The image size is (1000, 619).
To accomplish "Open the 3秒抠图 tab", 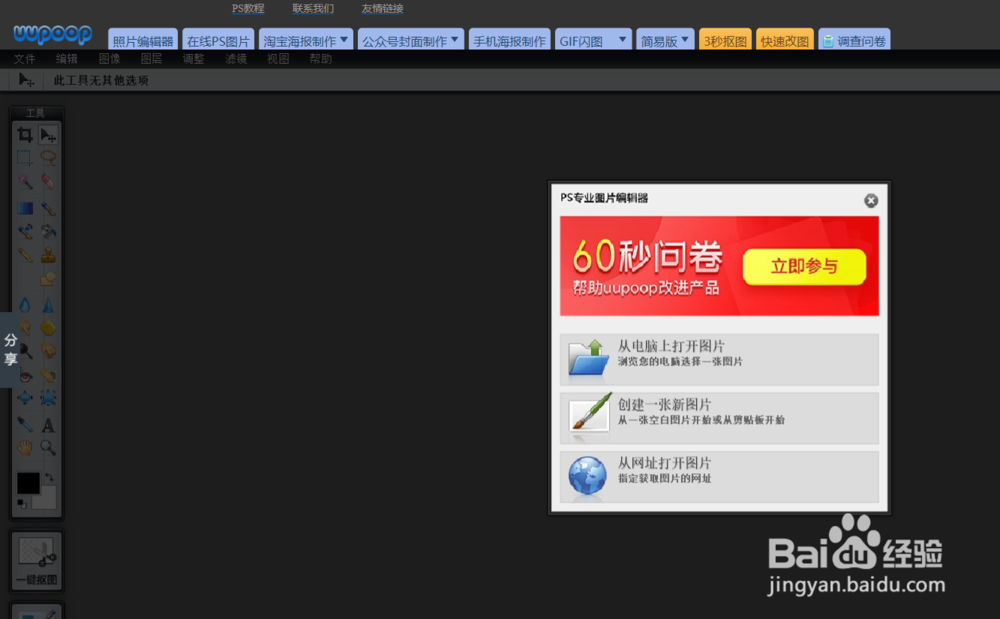I will 725,40.
